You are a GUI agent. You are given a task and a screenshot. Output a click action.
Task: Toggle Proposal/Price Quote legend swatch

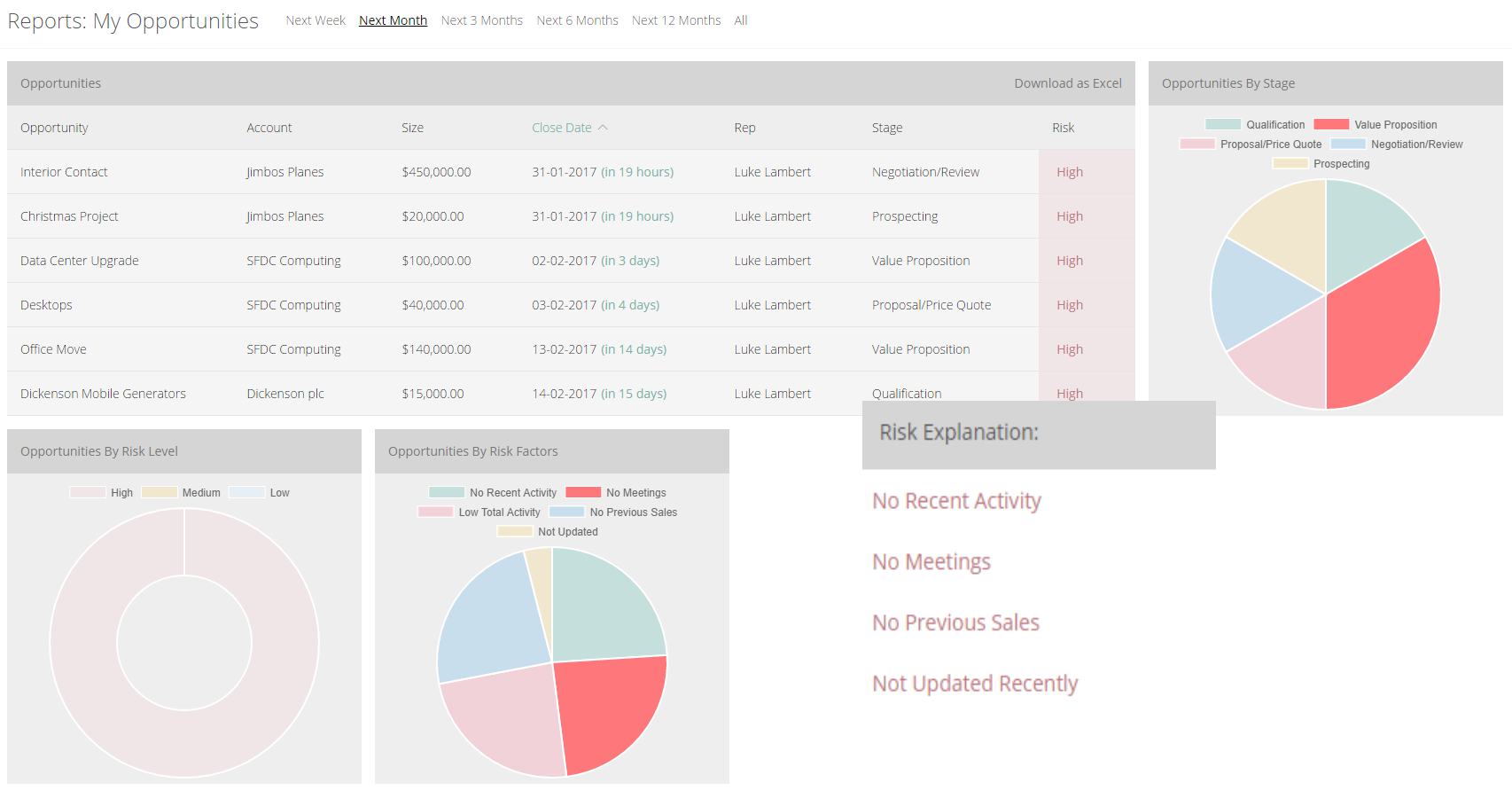(x=1197, y=144)
